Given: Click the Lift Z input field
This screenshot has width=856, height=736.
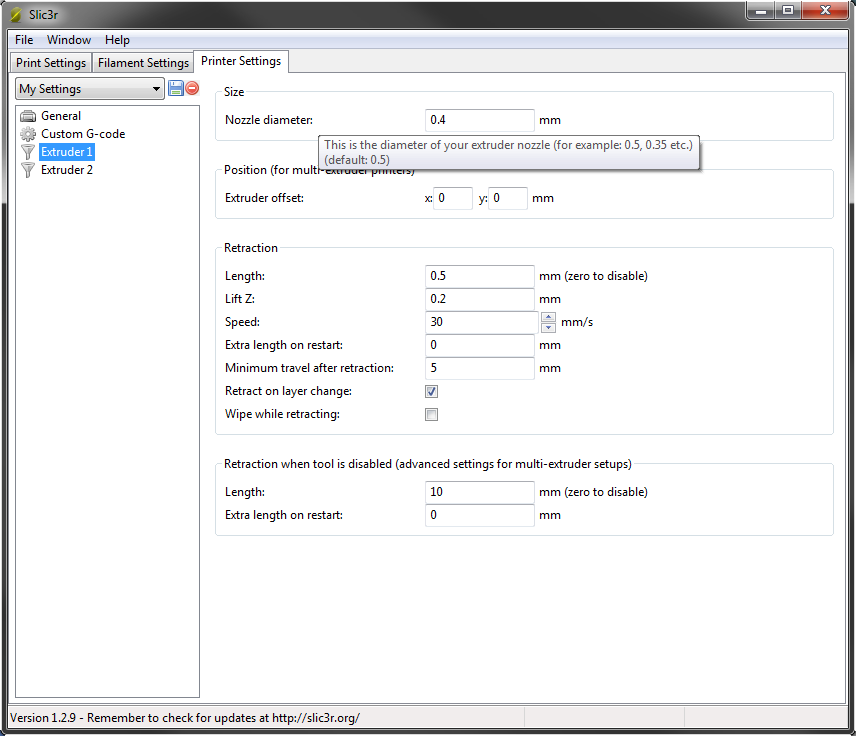Looking at the screenshot, I should coord(480,299).
